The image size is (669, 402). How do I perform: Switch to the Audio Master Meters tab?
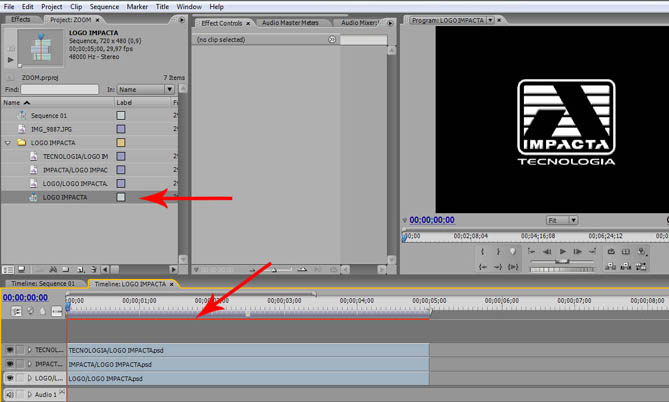click(x=290, y=22)
